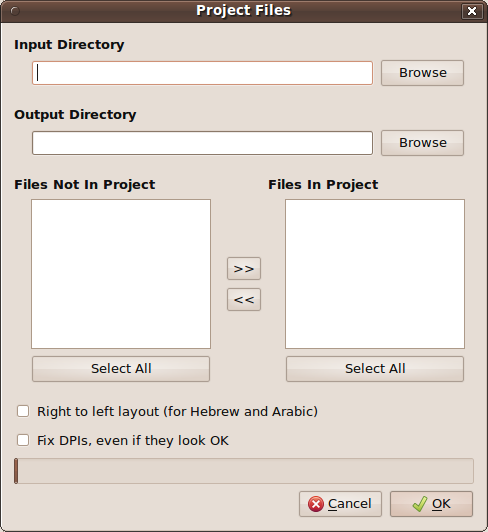Viewport: 488px width, 532px height.
Task: Click the progress bar at the bottom
Action: [244, 471]
